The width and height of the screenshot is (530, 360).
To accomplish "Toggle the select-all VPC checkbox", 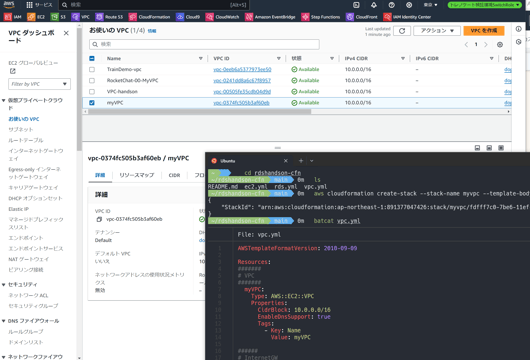I will tap(92, 58).
